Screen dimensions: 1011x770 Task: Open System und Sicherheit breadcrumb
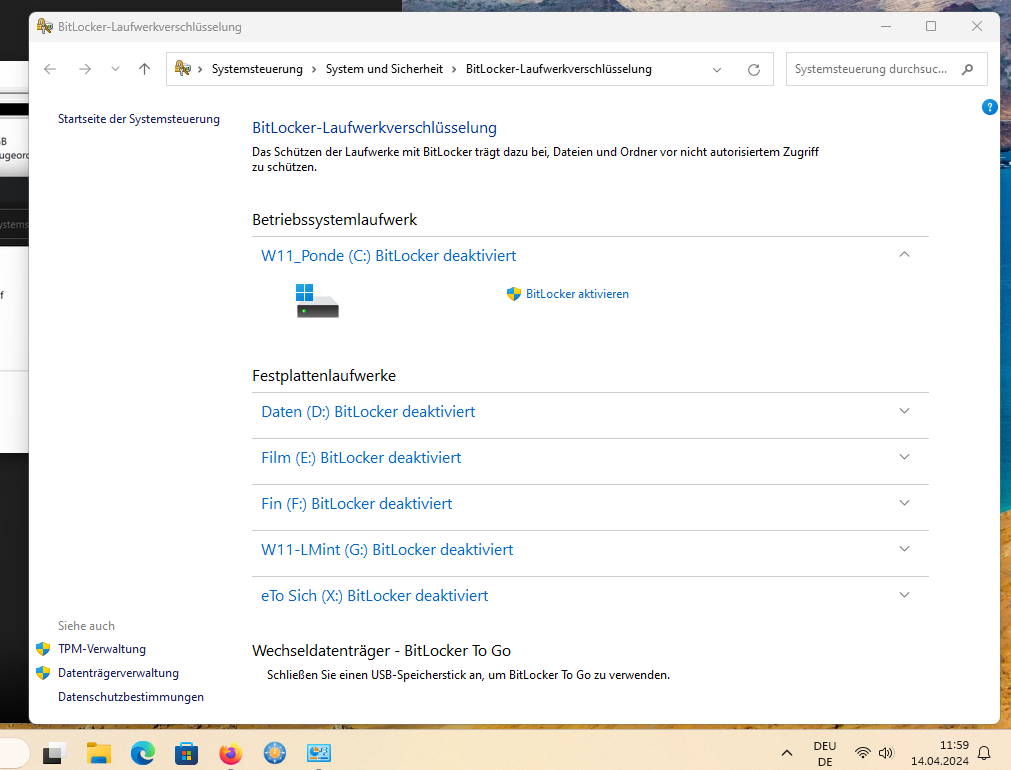pos(384,69)
